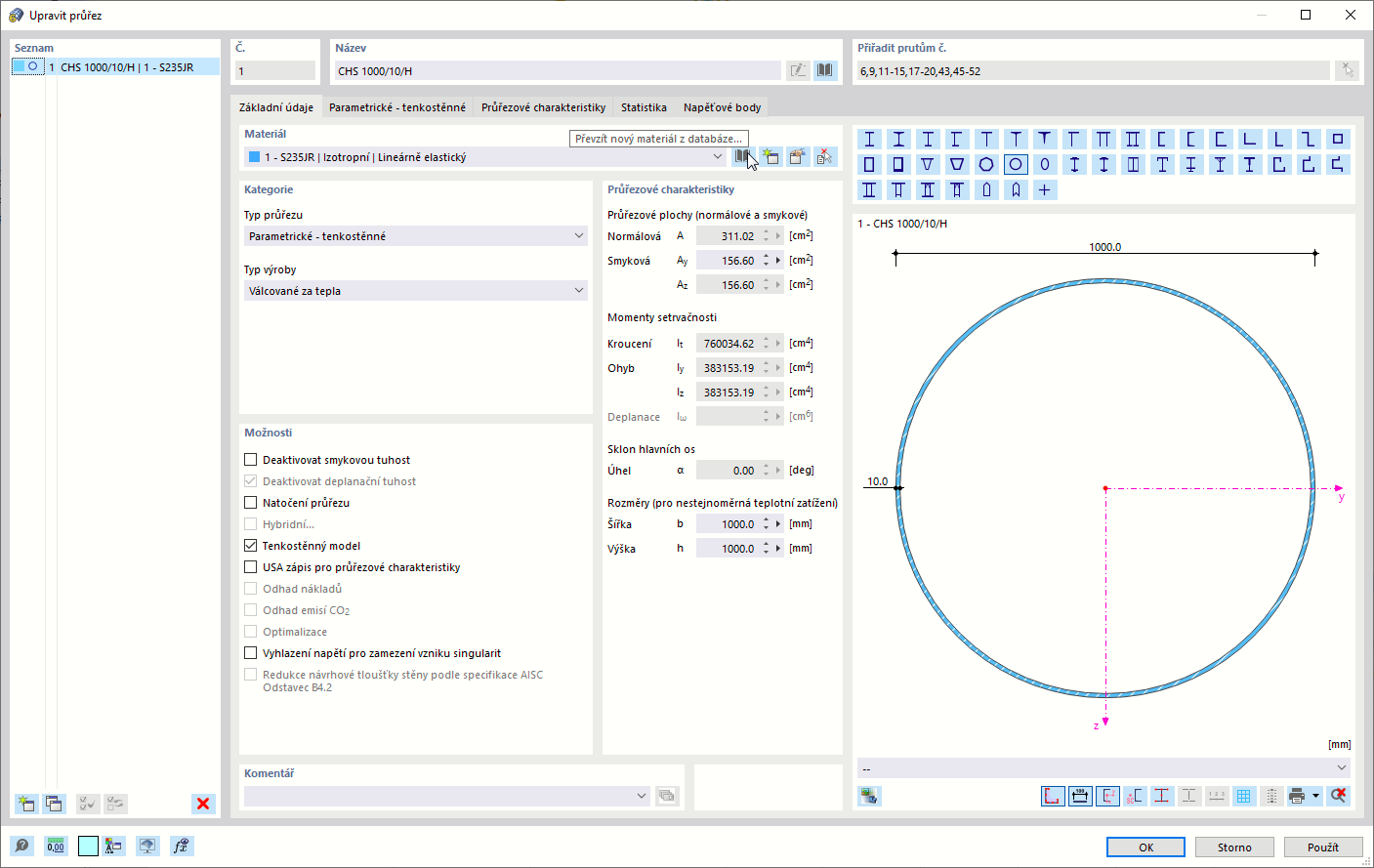Viewport: 1374px width, 868px height.
Task: Enable USA zápis pro průřezové charakteristiky
Action: click(251, 567)
